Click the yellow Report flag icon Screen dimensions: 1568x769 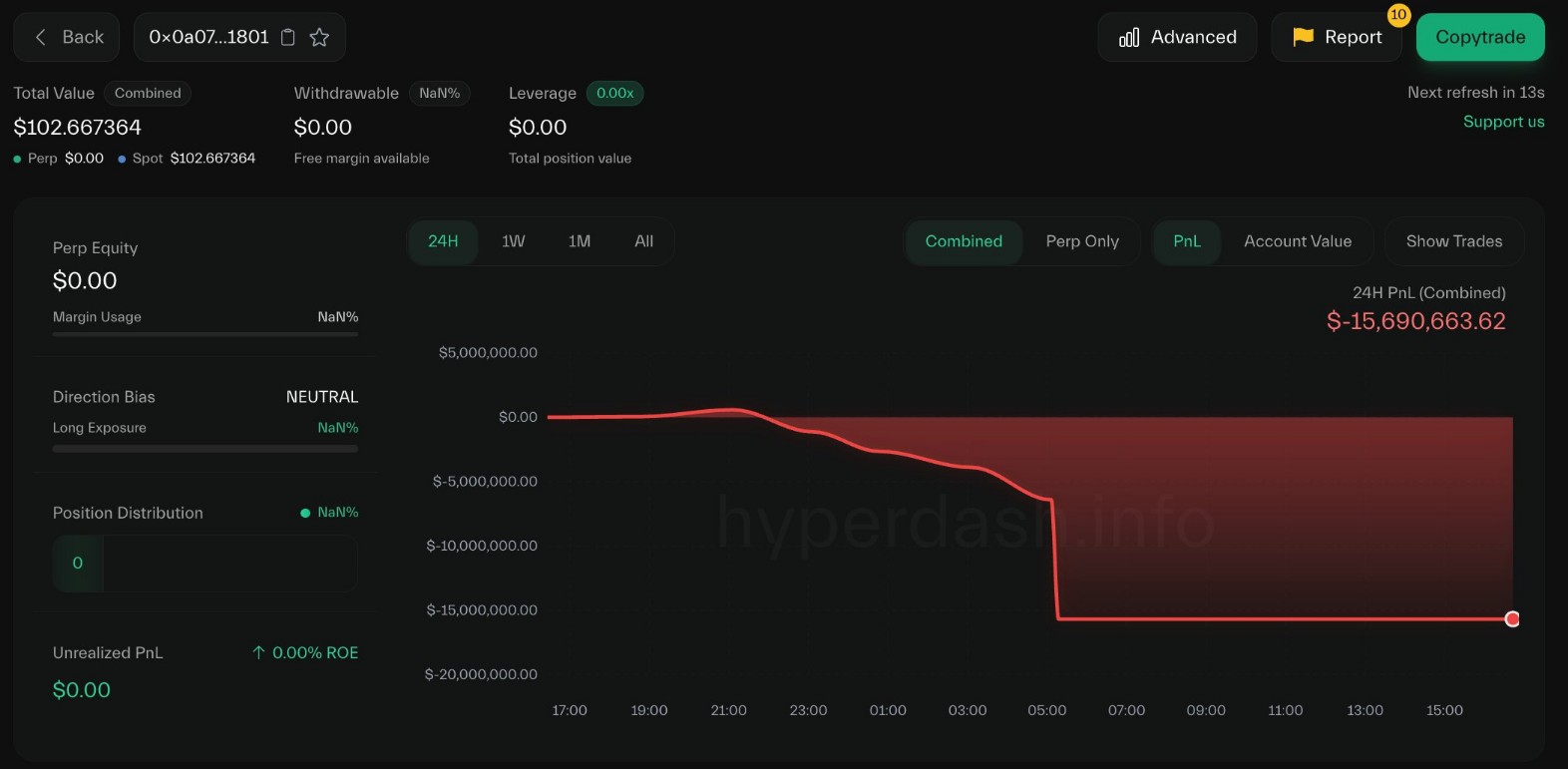point(1303,37)
